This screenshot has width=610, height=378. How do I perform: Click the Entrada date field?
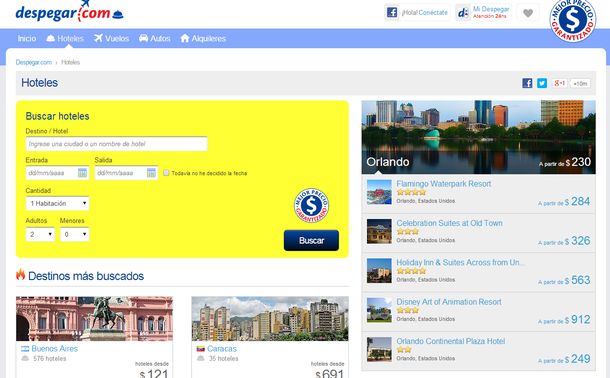pos(57,173)
